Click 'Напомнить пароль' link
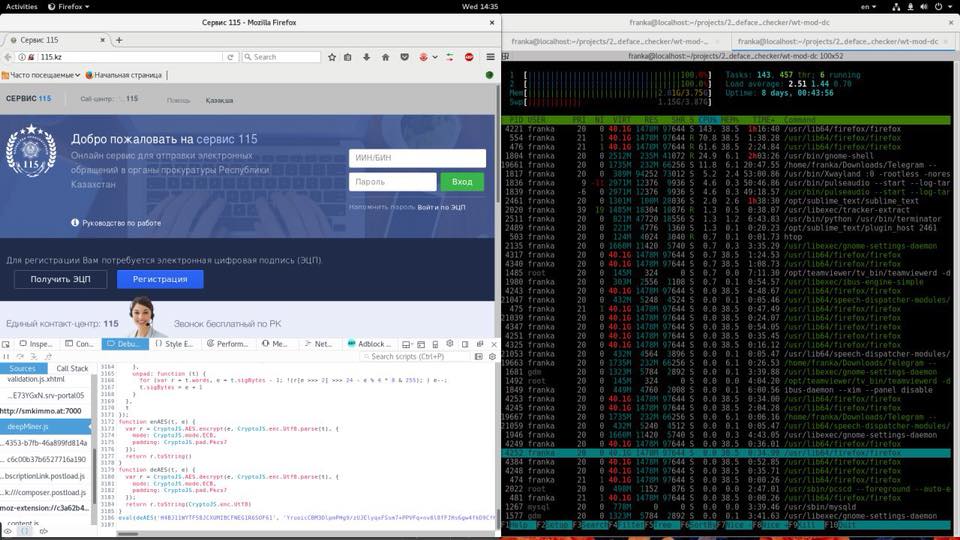Screen dimensions: 960x540 click(382, 207)
